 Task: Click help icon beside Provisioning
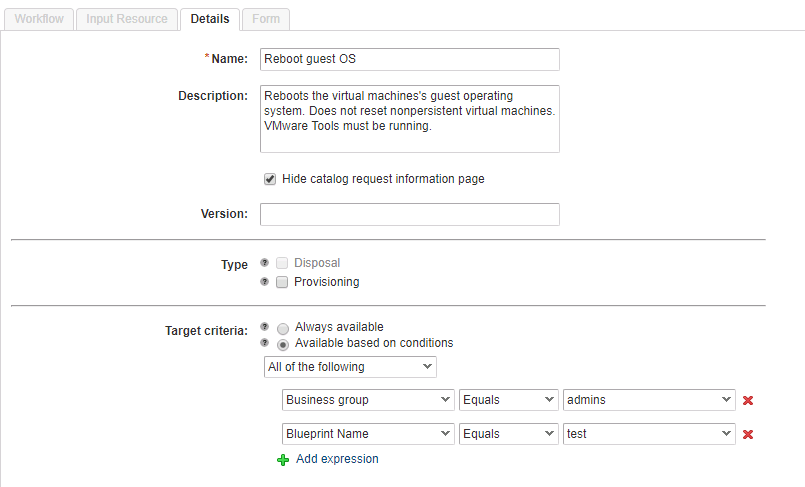pyautogui.click(x=264, y=282)
